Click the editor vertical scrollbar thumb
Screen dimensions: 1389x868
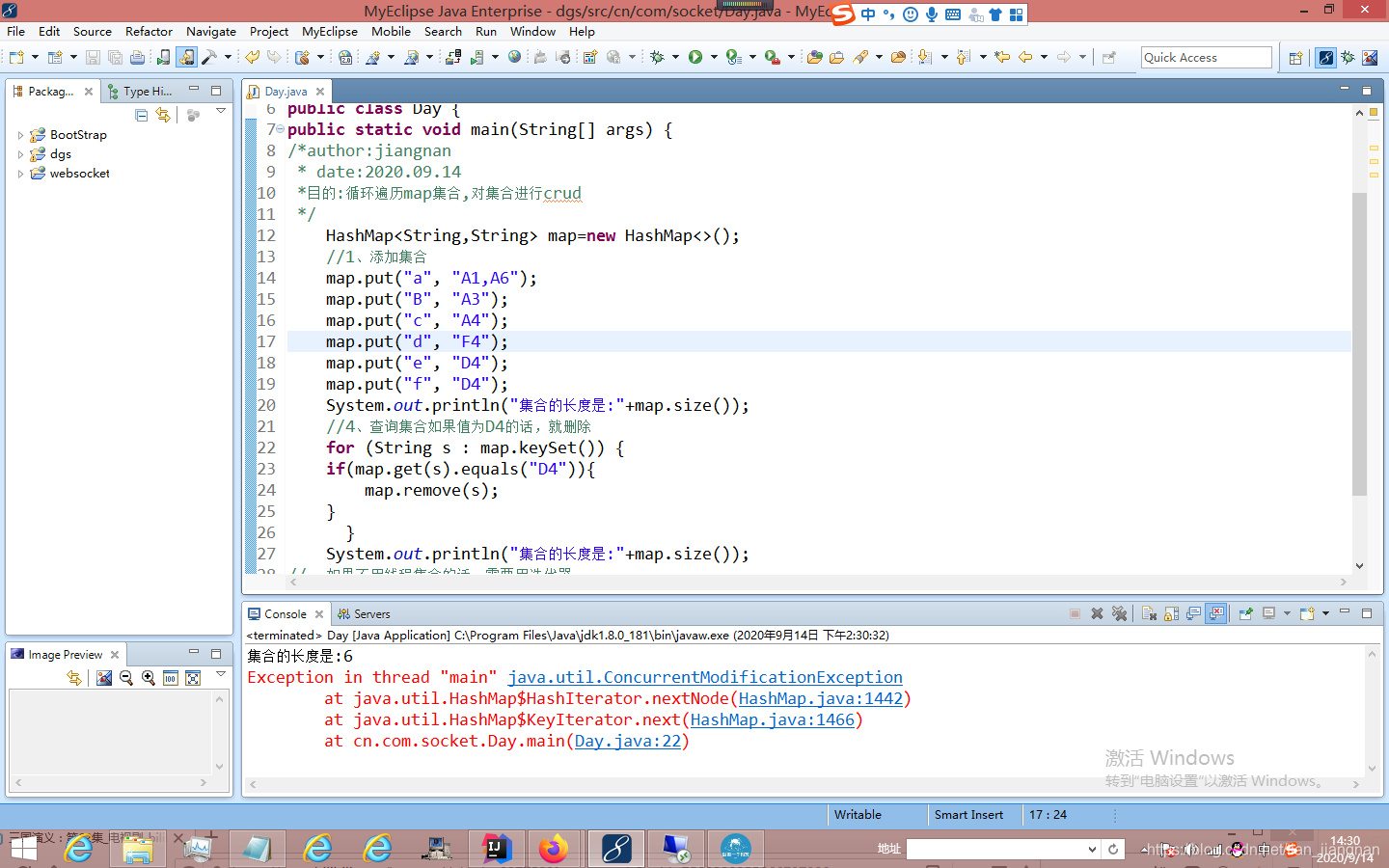coord(1359,343)
